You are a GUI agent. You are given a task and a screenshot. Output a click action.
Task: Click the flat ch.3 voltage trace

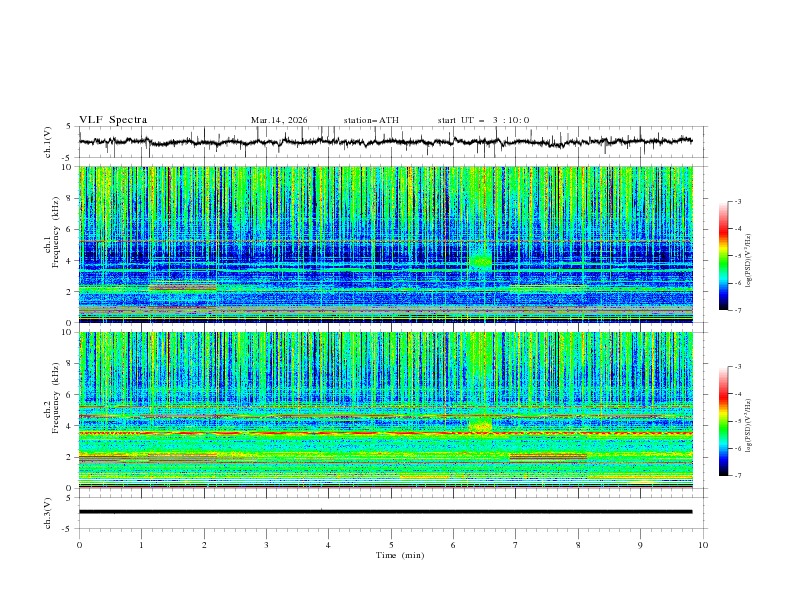(x=385, y=512)
